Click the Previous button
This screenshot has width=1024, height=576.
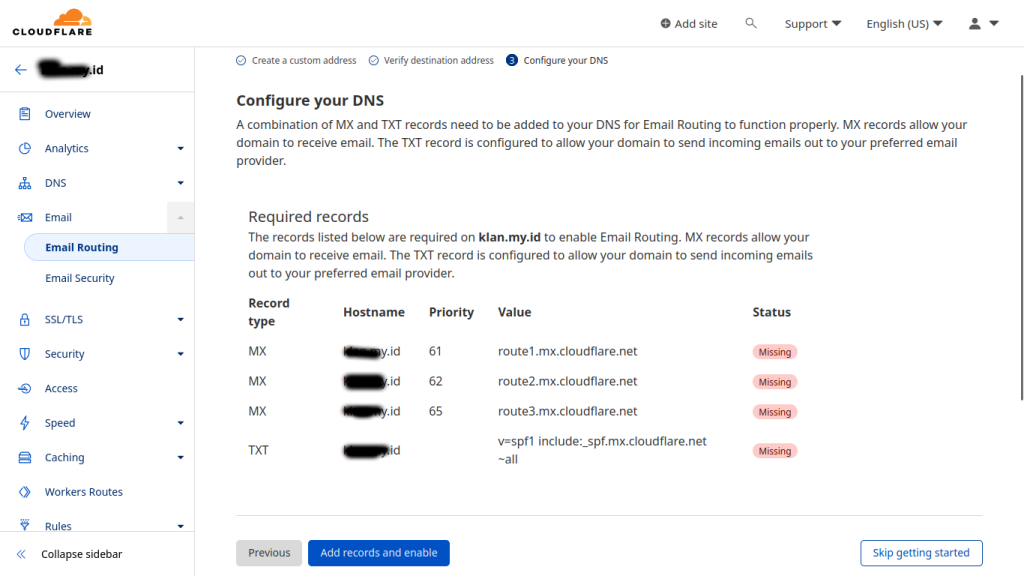[269, 552]
